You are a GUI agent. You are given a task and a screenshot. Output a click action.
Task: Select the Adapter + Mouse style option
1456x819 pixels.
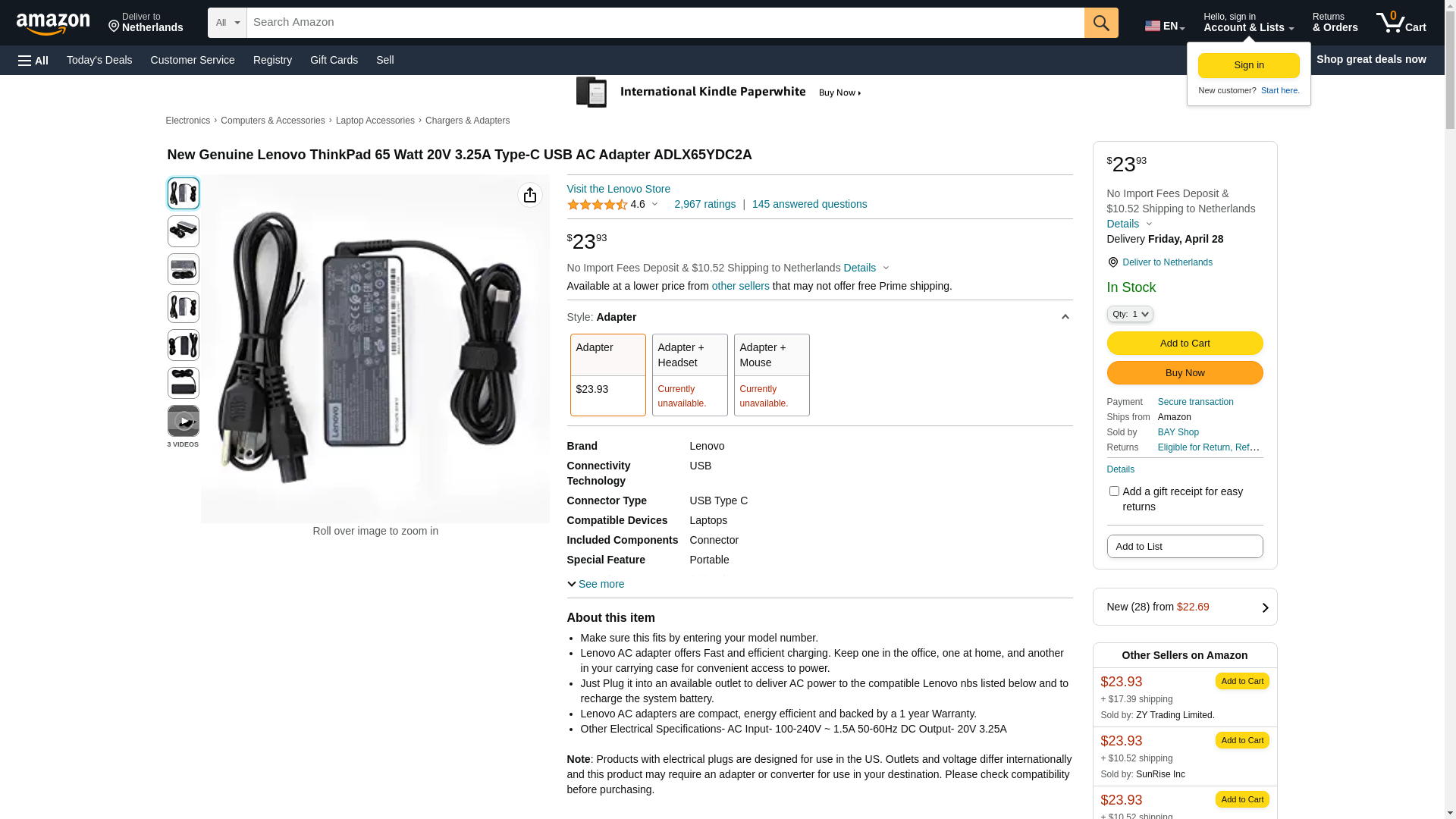pos(771,375)
